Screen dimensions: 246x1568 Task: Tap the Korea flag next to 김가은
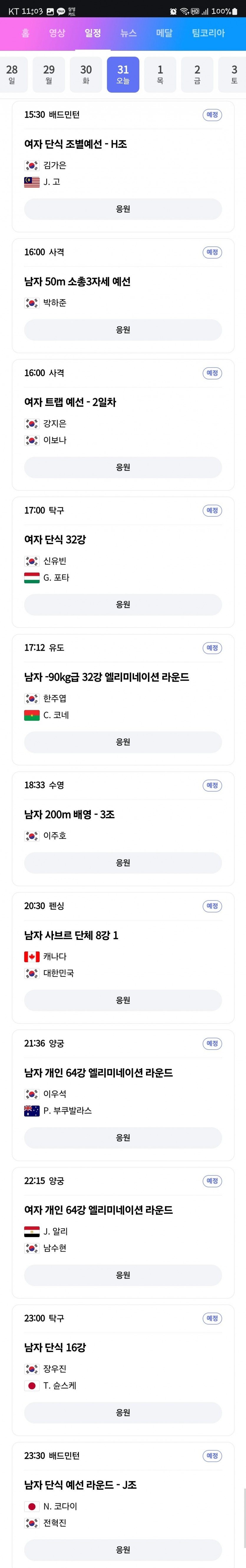pyautogui.click(x=32, y=166)
